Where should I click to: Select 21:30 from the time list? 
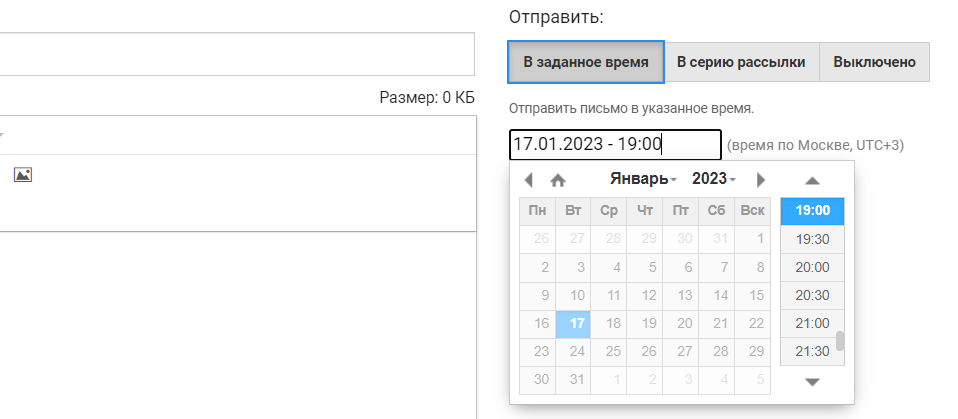pos(811,351)
